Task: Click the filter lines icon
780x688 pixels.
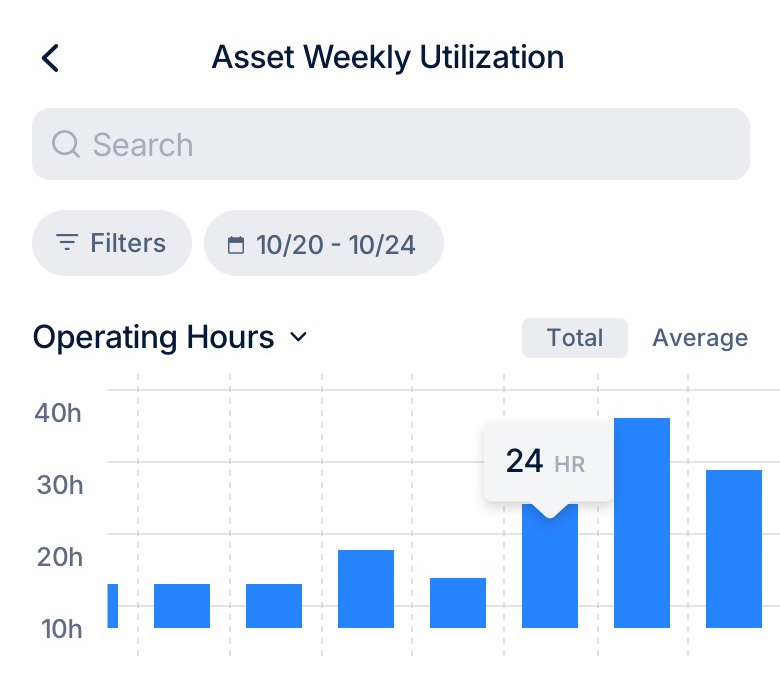Action: pyautogui.click(x=67, y=243)
